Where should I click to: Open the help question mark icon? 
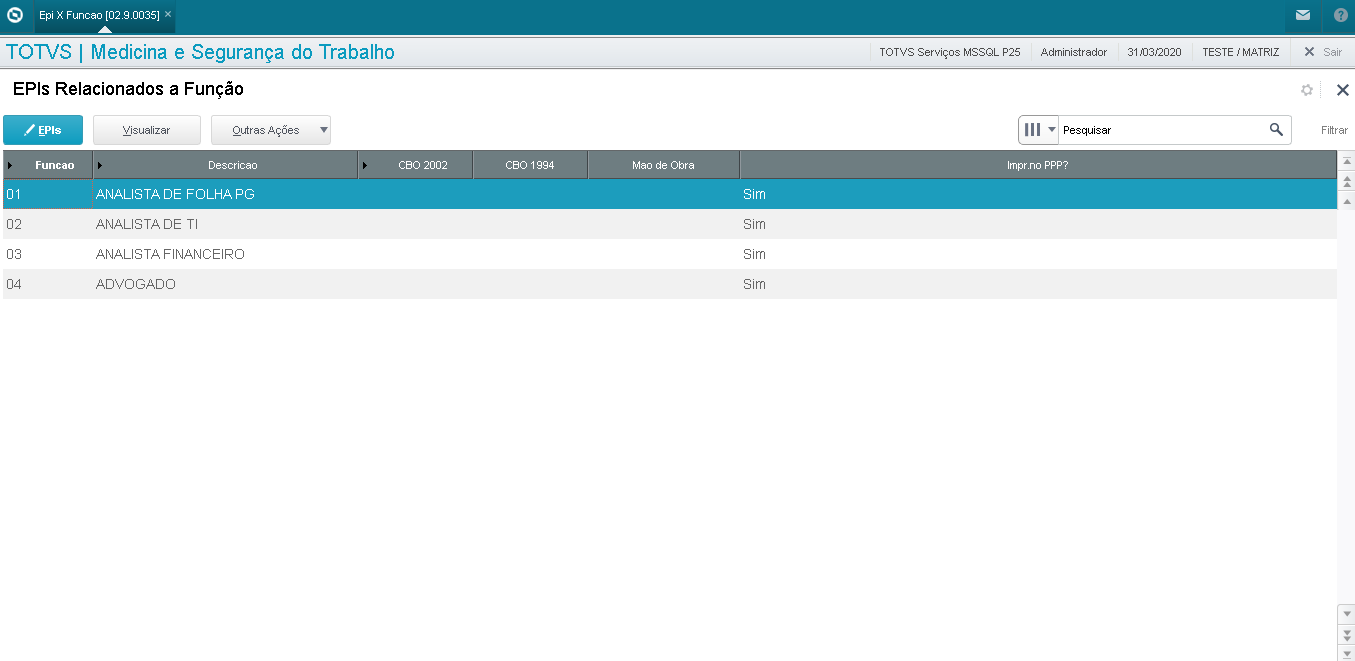pyautogui.click(x=1341, y=15)
